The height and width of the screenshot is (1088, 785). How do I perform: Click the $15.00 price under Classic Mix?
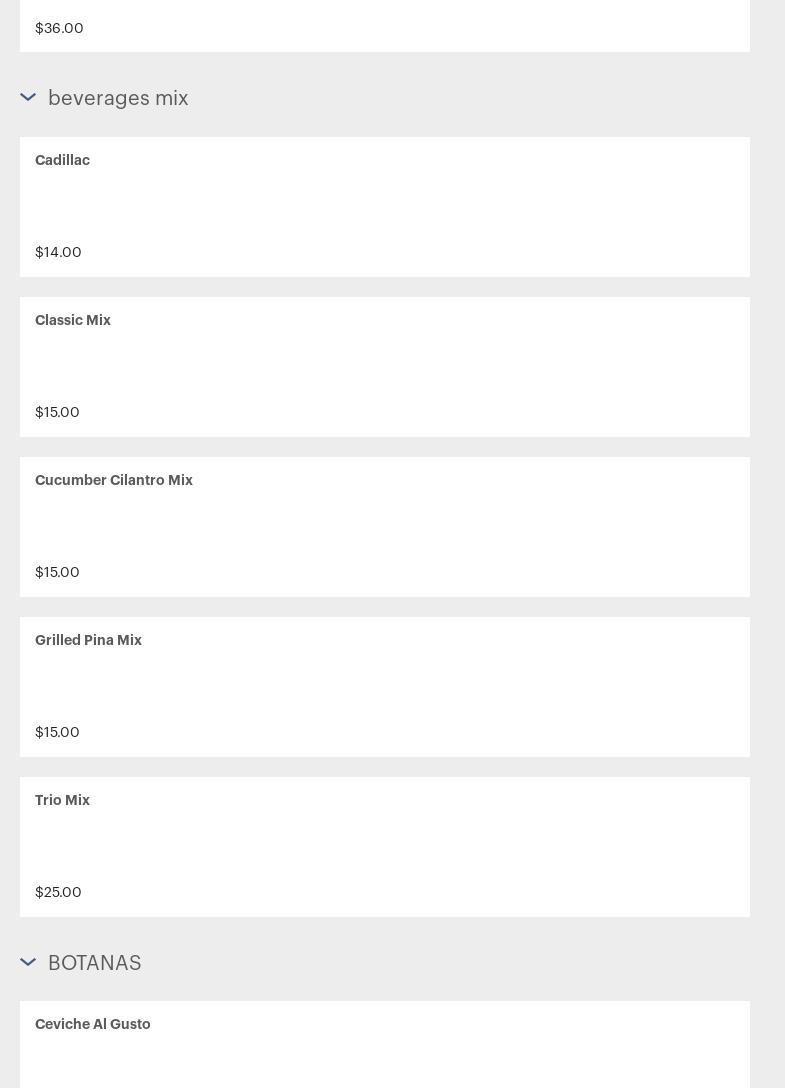coord(57,412)
